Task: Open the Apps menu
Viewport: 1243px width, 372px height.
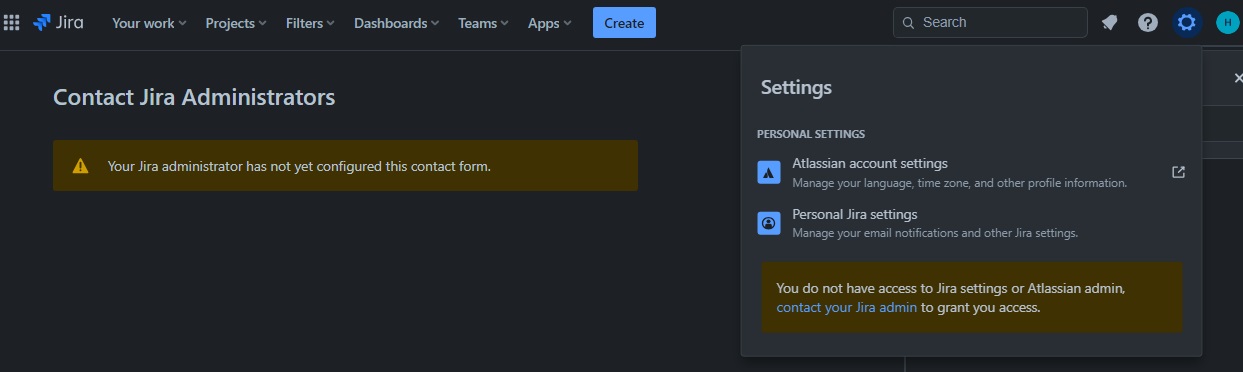Action: click(x=550, y=23)
